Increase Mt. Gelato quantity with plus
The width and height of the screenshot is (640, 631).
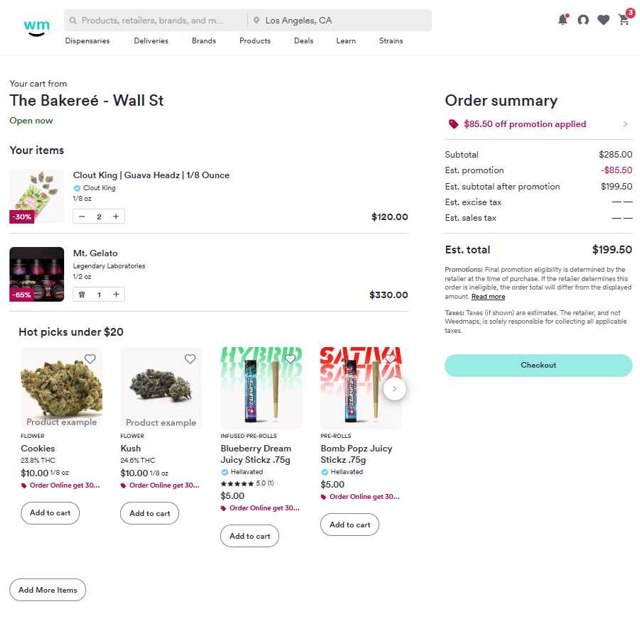click(116, 294)
